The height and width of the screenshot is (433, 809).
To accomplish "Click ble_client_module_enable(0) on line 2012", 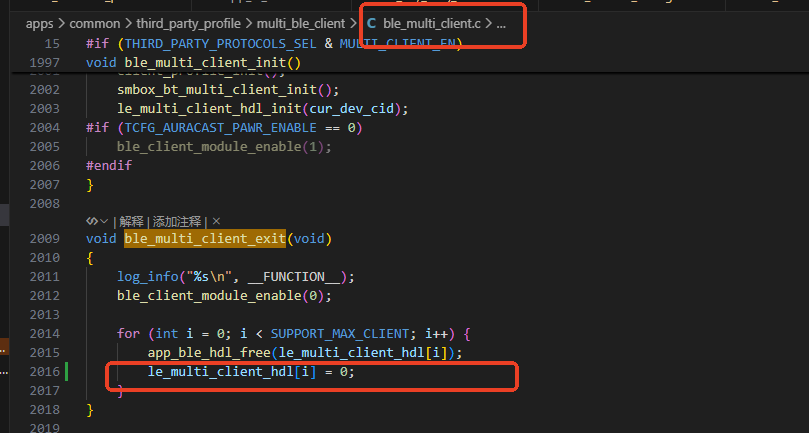I will [x=224, y=296].
